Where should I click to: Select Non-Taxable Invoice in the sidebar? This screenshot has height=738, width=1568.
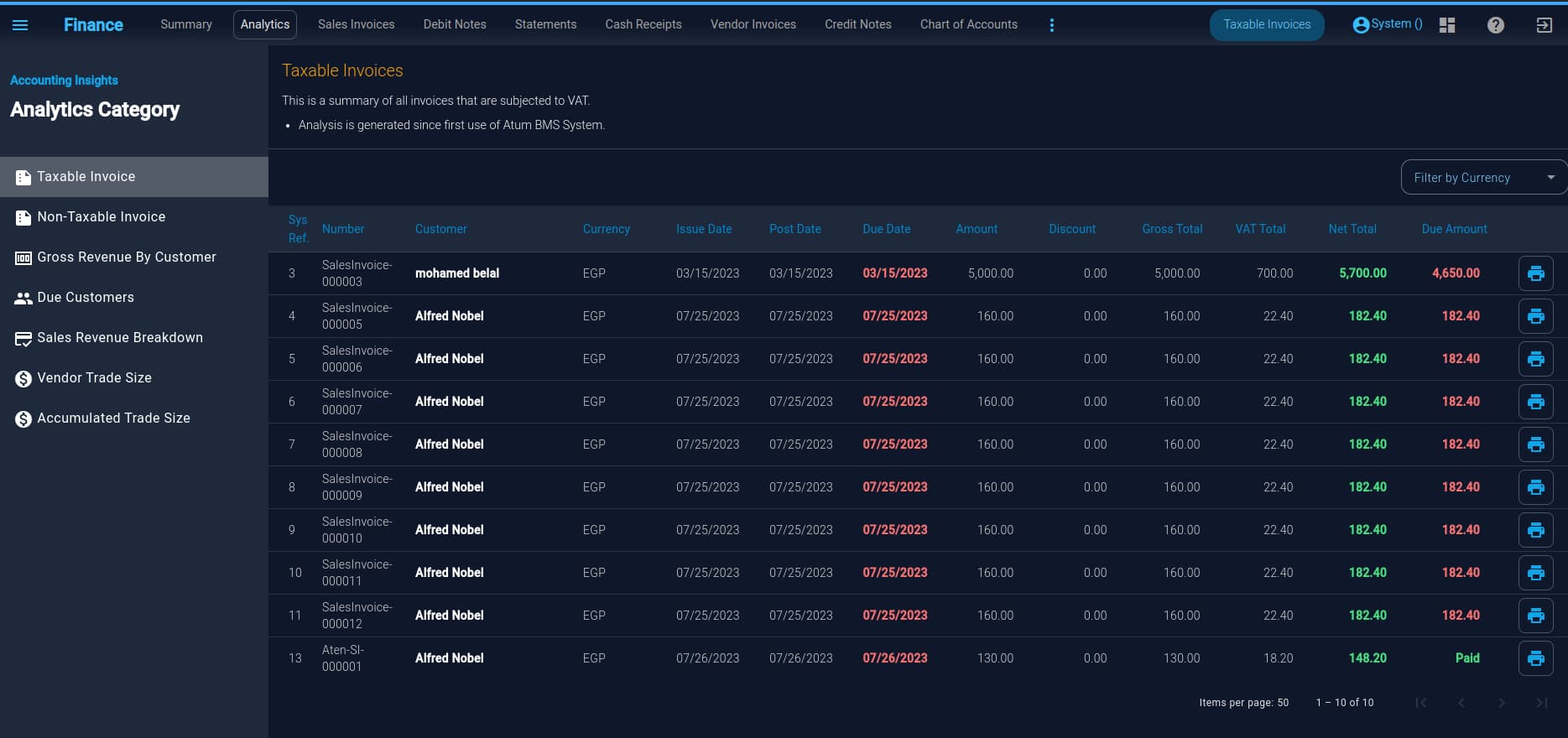(x=101, y=217)
